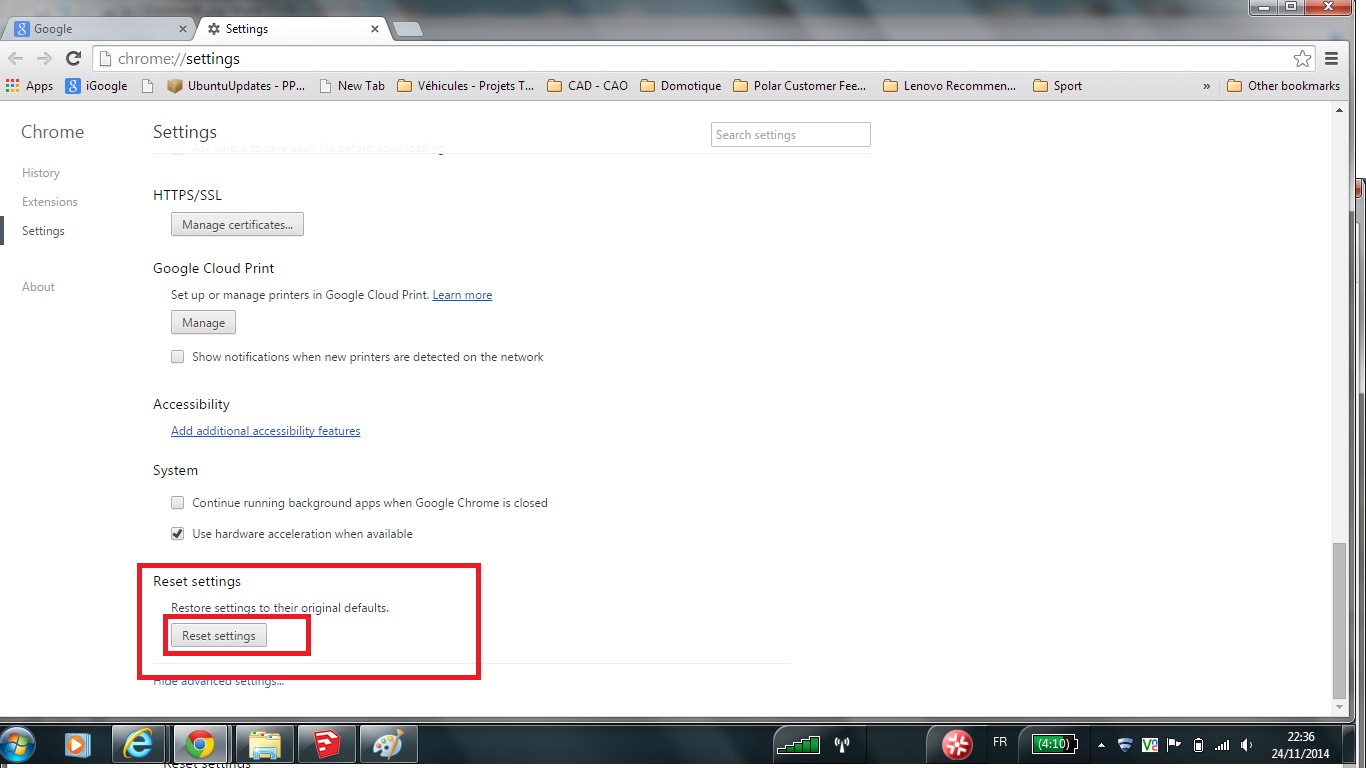Click in the Search settings field
This screenshot has width=1366, height=768.
[x=790, y=135]
